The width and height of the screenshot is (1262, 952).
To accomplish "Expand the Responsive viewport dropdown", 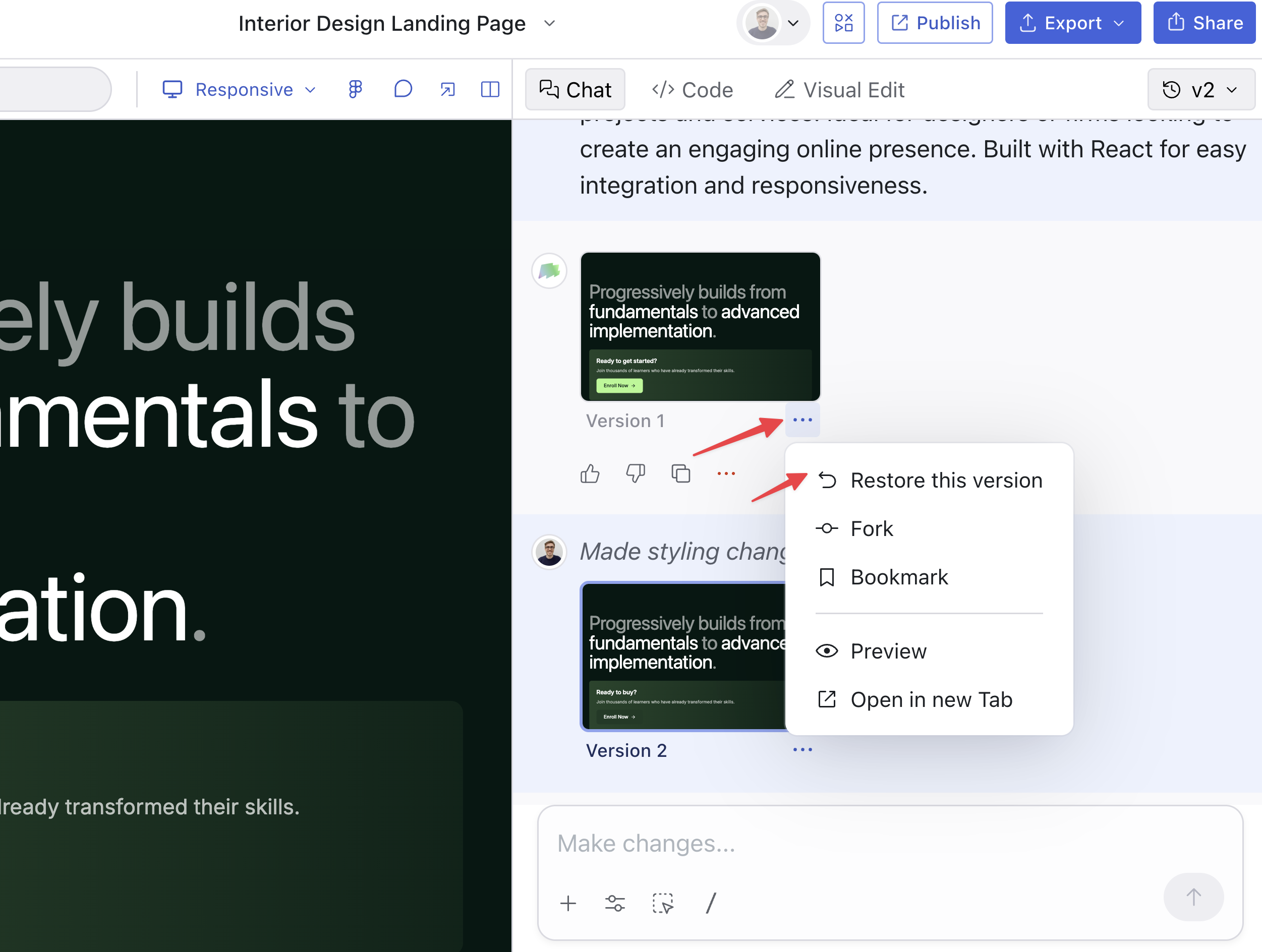I will pyautogui.click(x=239, y=89).
